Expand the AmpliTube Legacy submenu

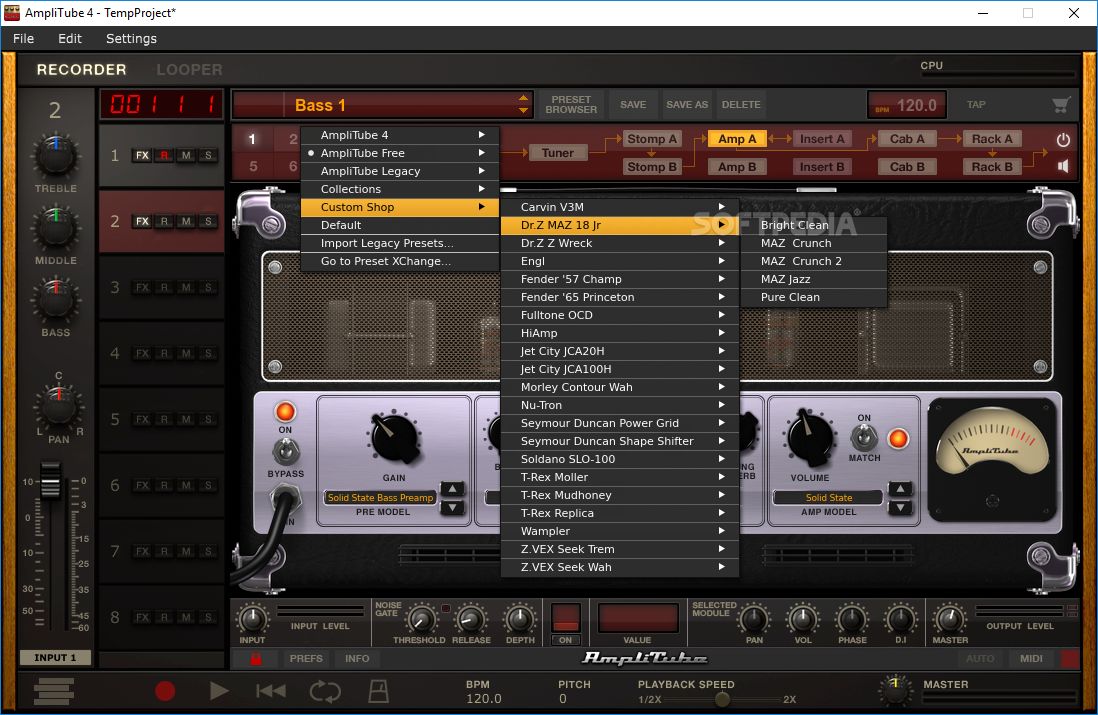[x=400, y=171]
